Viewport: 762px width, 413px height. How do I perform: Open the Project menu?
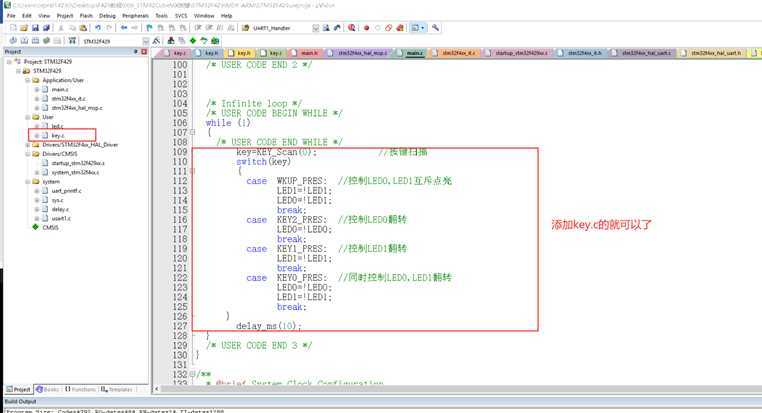[65, 16]
